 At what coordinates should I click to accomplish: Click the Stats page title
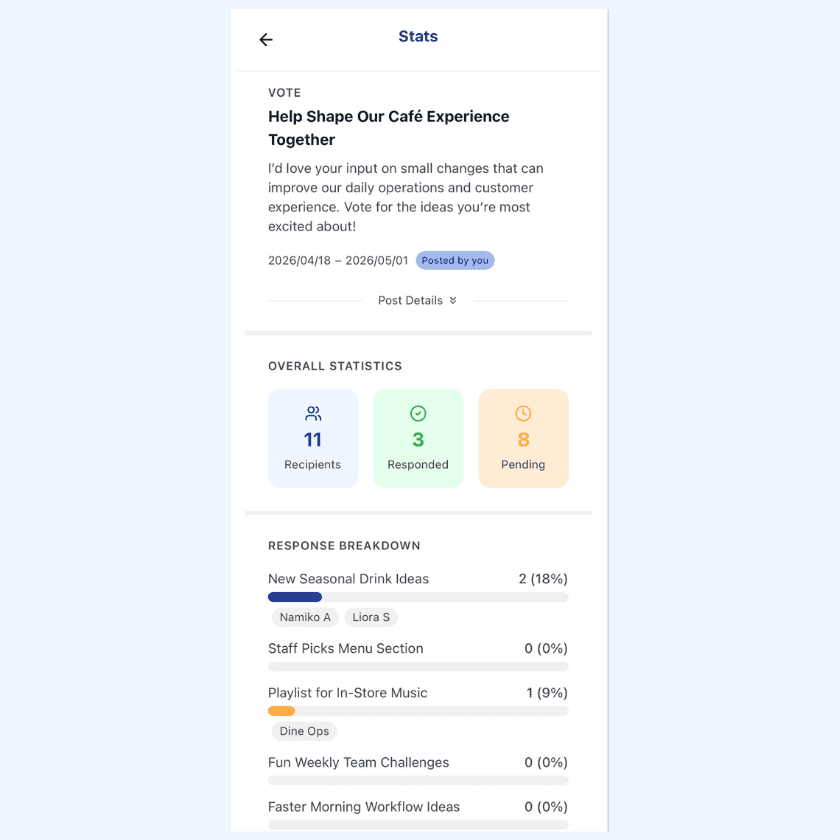[418, 36]
